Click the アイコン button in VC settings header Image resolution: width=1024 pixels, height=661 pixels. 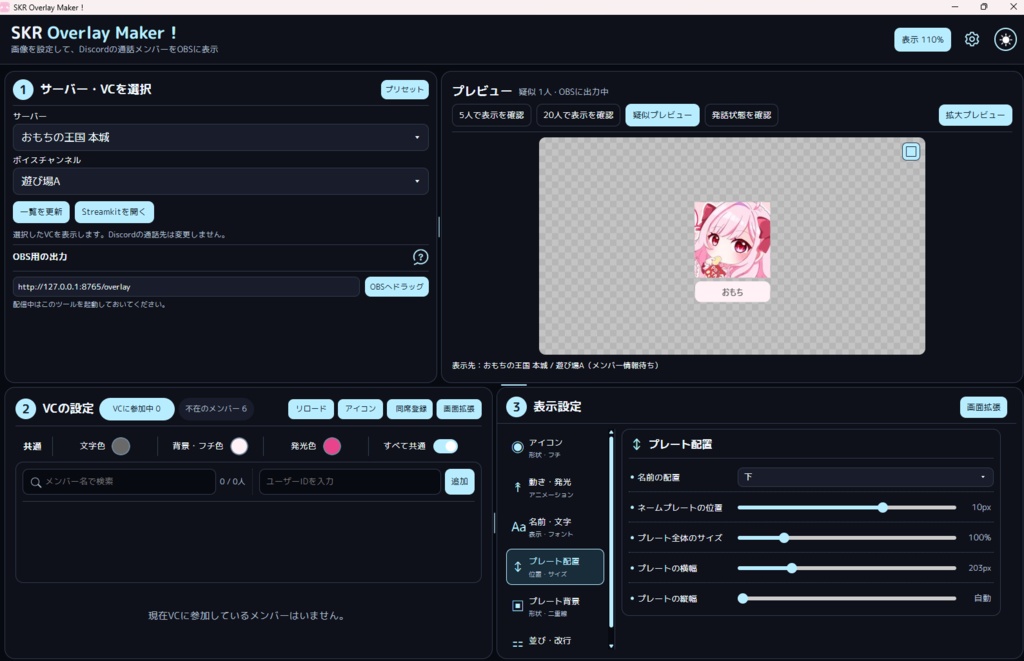click(x=360, y=409)
